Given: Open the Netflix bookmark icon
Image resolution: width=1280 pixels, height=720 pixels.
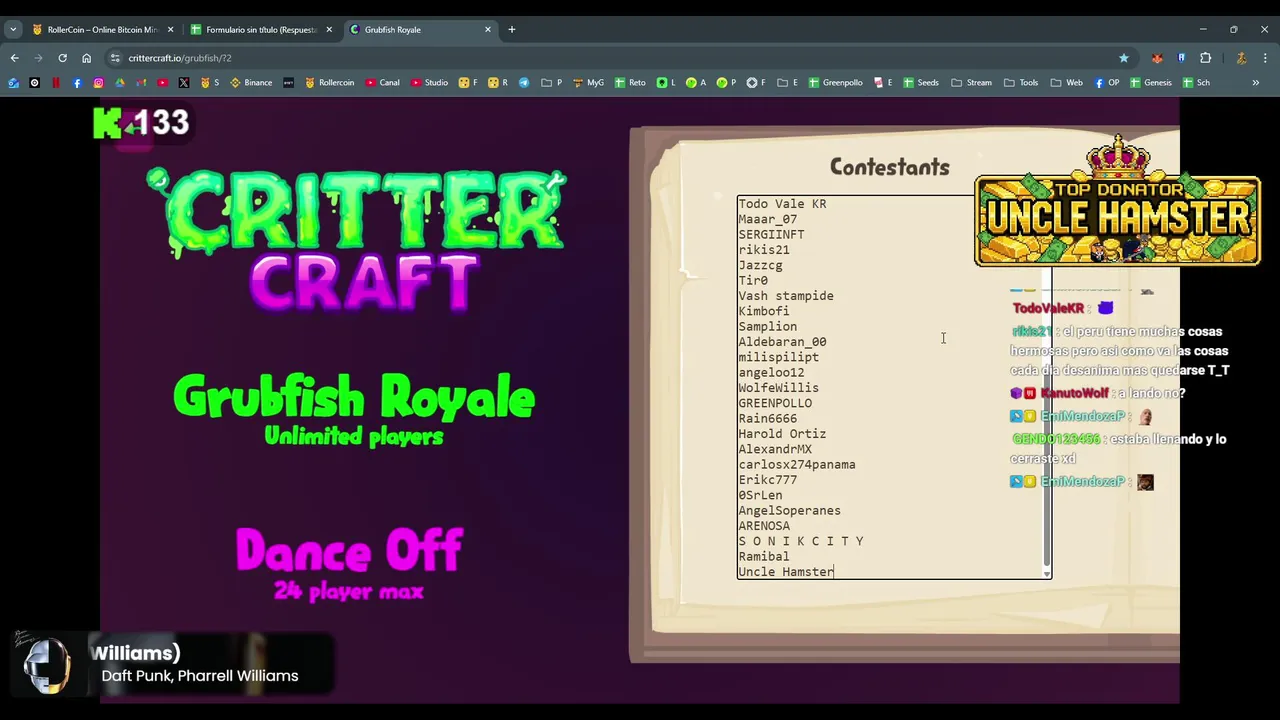Looking at the screenshot, I should pos(55,82).
